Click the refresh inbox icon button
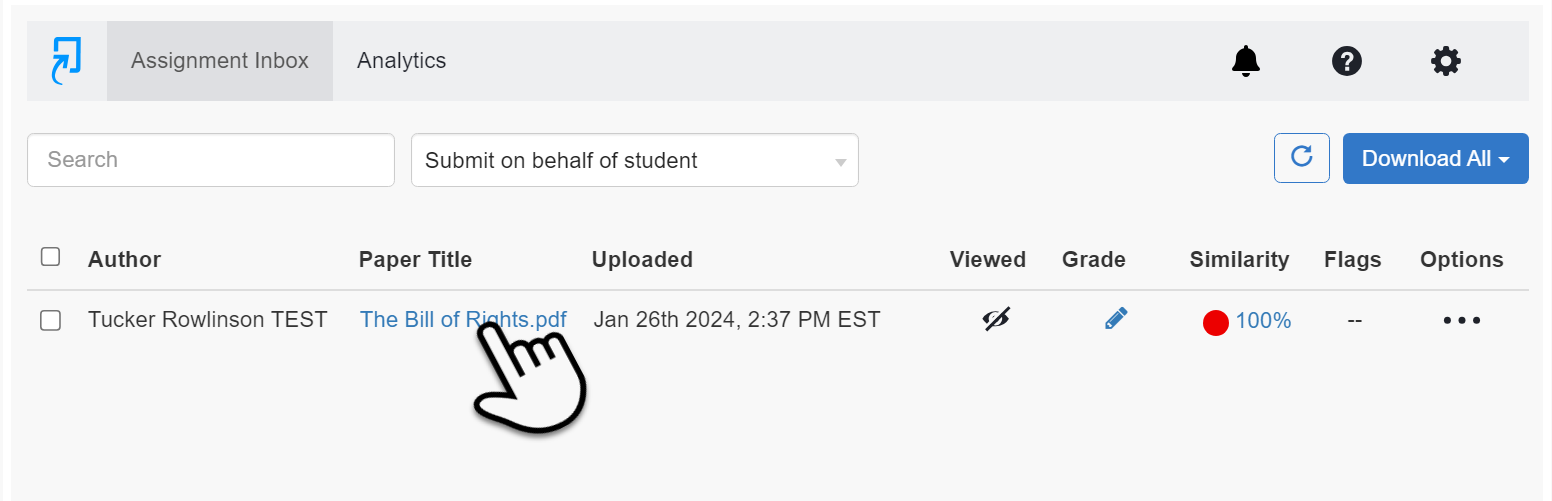The width and height of the screenshot is (1552, 501). [x=1302, y=158]
